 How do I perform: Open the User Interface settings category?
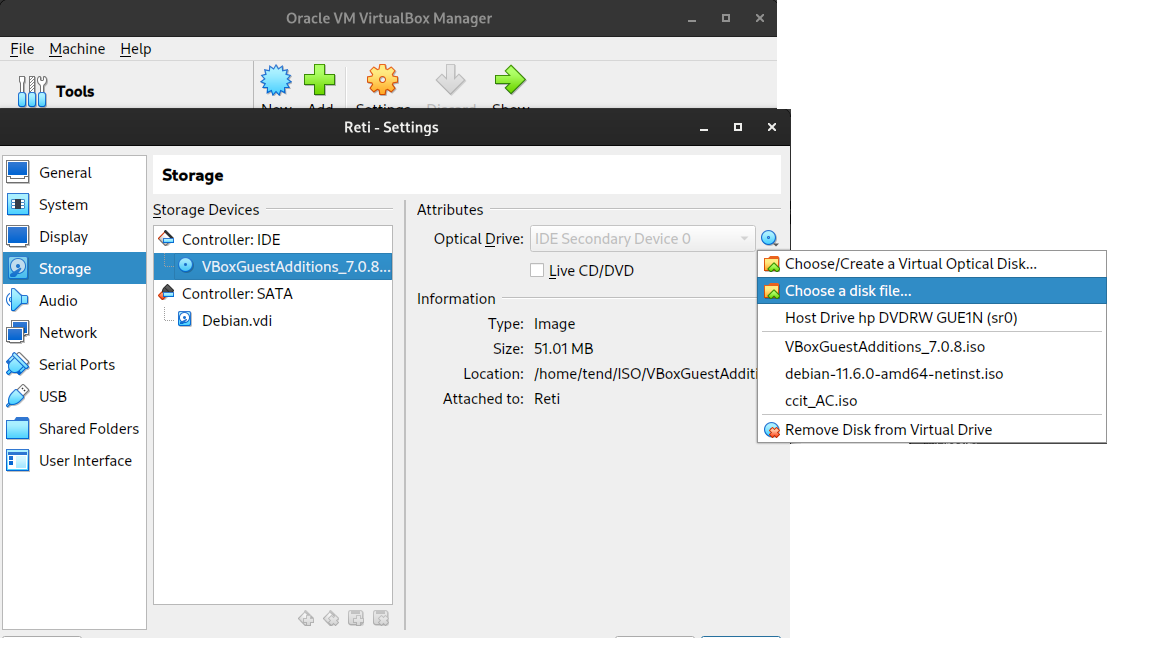coord(74,460)
